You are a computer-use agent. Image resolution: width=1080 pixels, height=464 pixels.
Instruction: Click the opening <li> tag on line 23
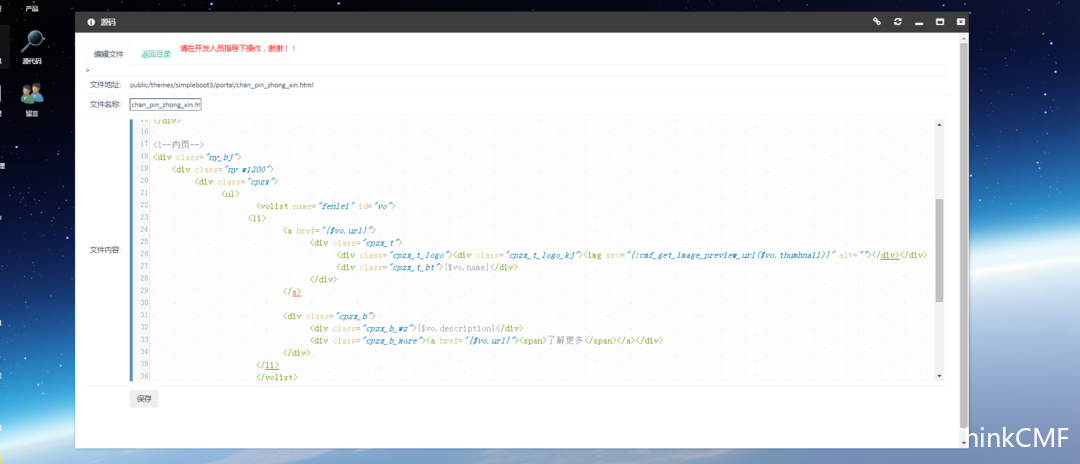(x=256, y=218)
